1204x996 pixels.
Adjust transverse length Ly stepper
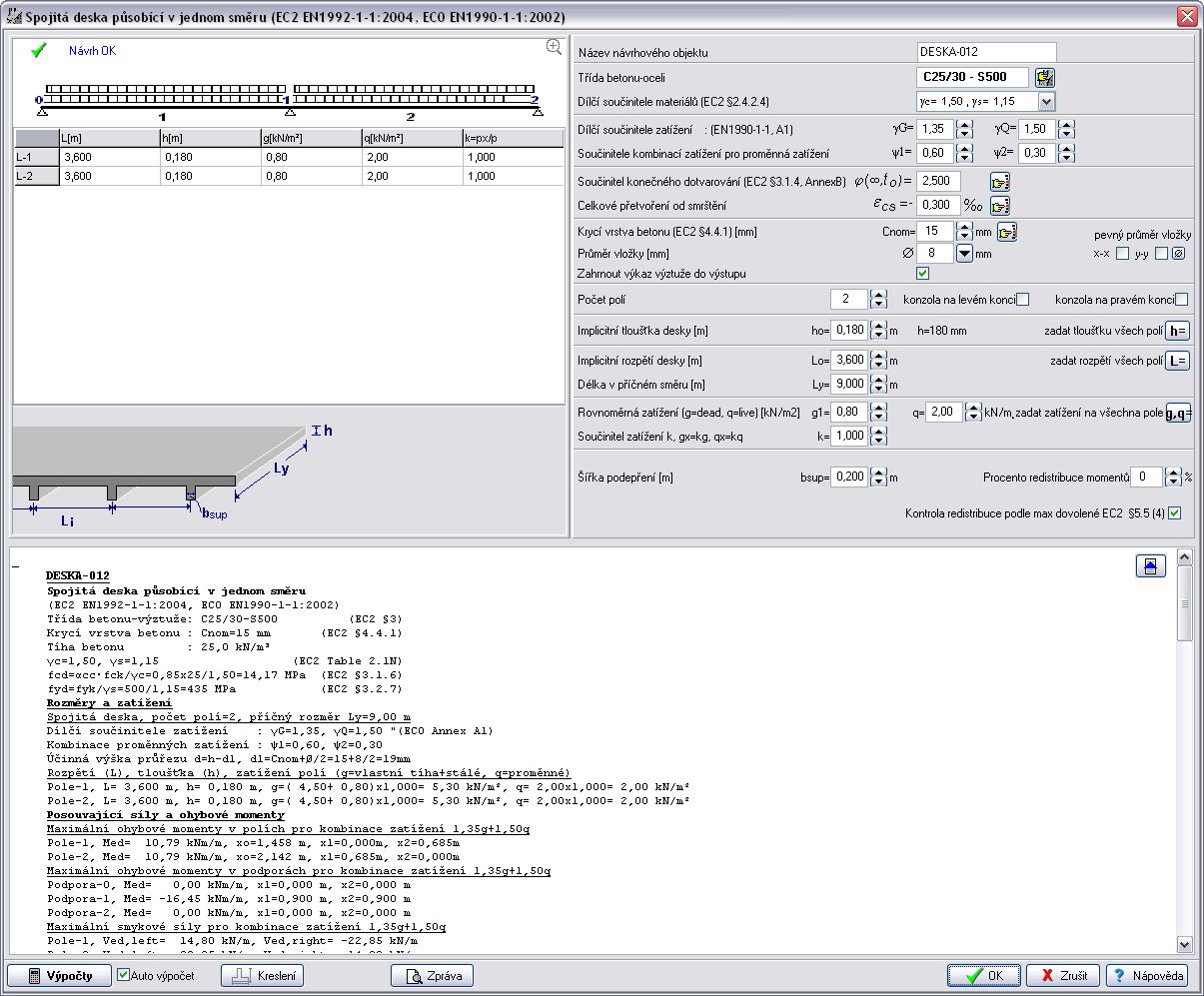pos(878,384)
